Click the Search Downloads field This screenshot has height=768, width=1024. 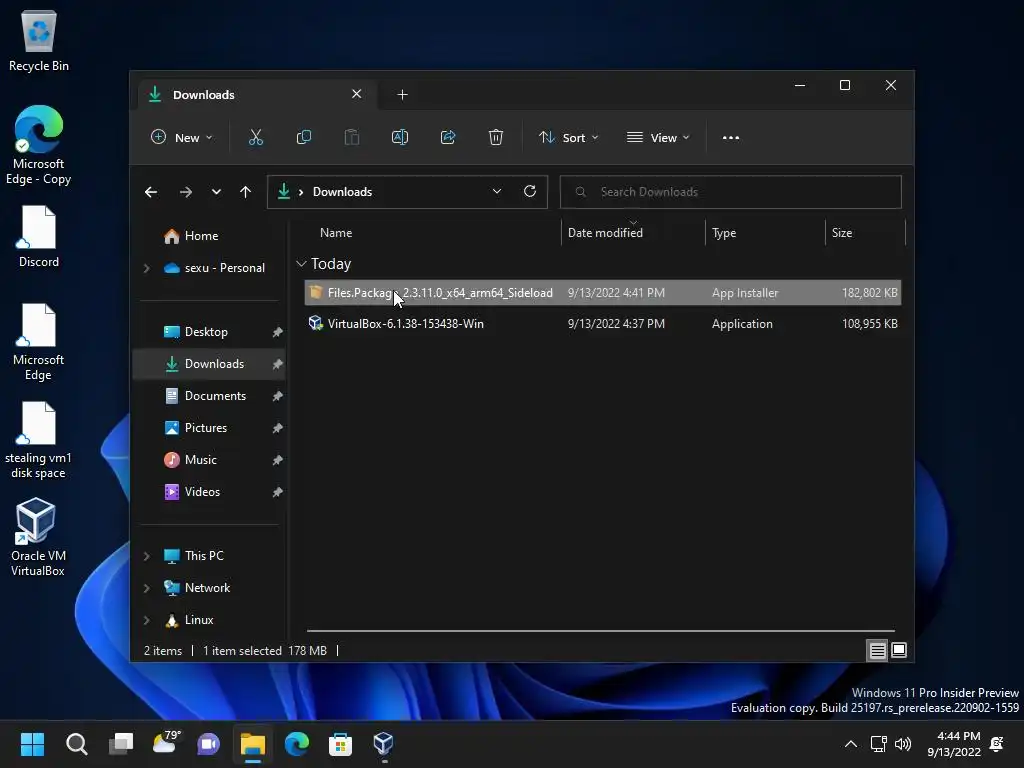click(730, 192)
